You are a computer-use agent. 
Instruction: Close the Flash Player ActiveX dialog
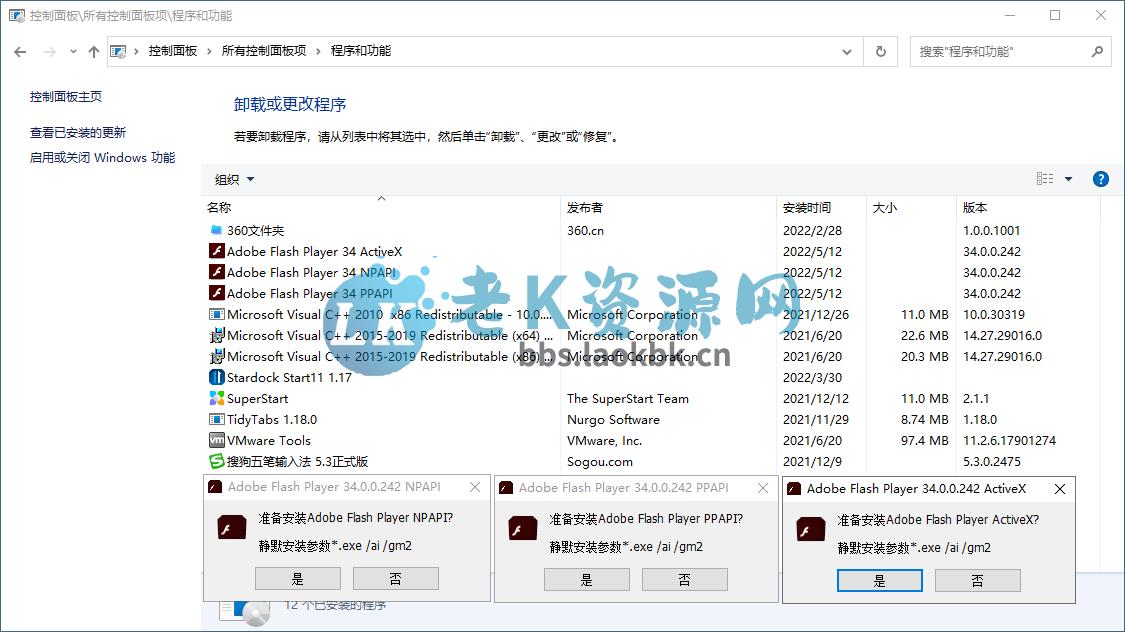coord(1060,489)
